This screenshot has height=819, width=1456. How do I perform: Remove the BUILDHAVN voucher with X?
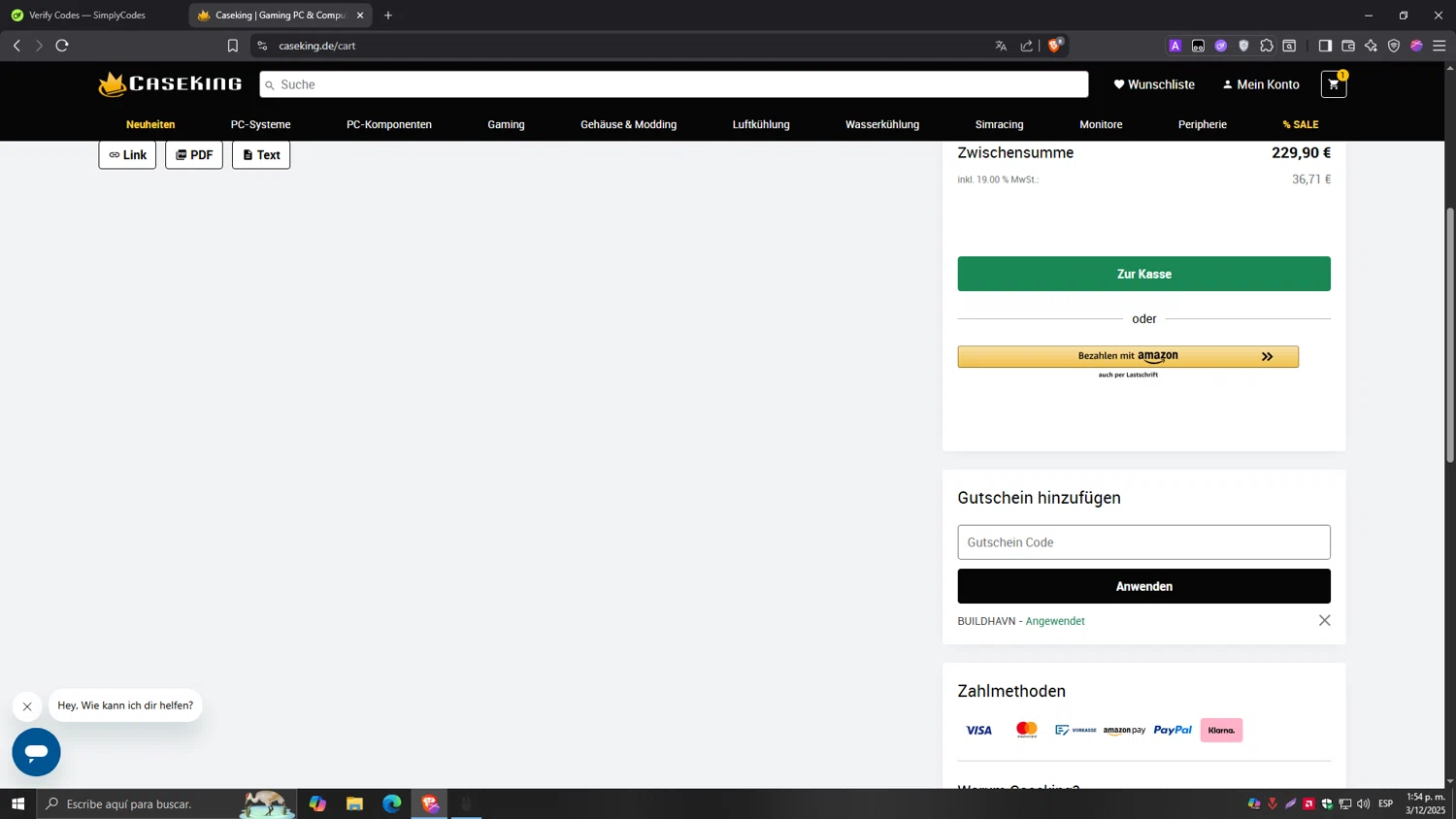1324,620
